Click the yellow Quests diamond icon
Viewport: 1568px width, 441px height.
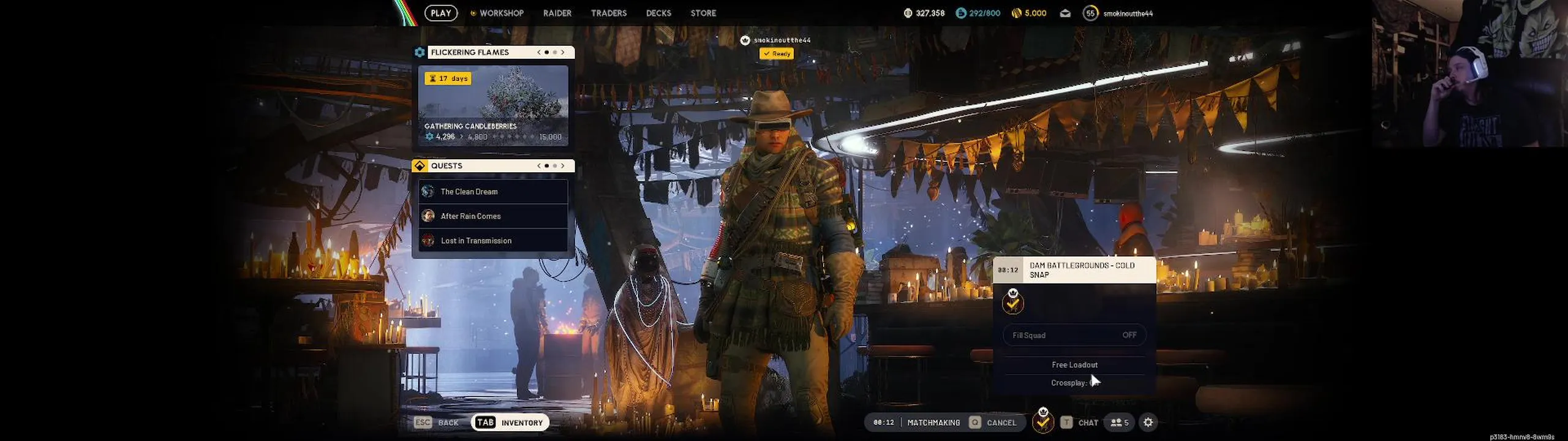click(420, 165)
